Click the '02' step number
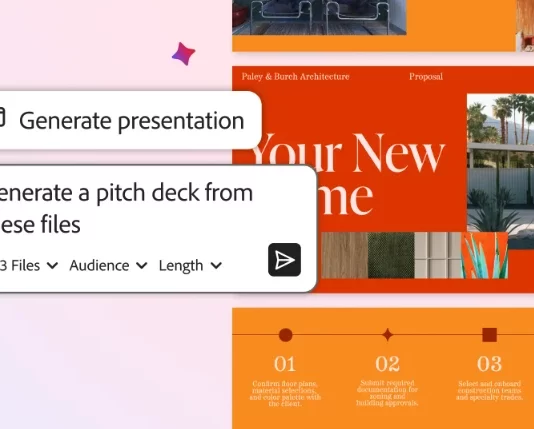Screen dimensions: 534x429 pyautogui.click(x=388, y=364)
